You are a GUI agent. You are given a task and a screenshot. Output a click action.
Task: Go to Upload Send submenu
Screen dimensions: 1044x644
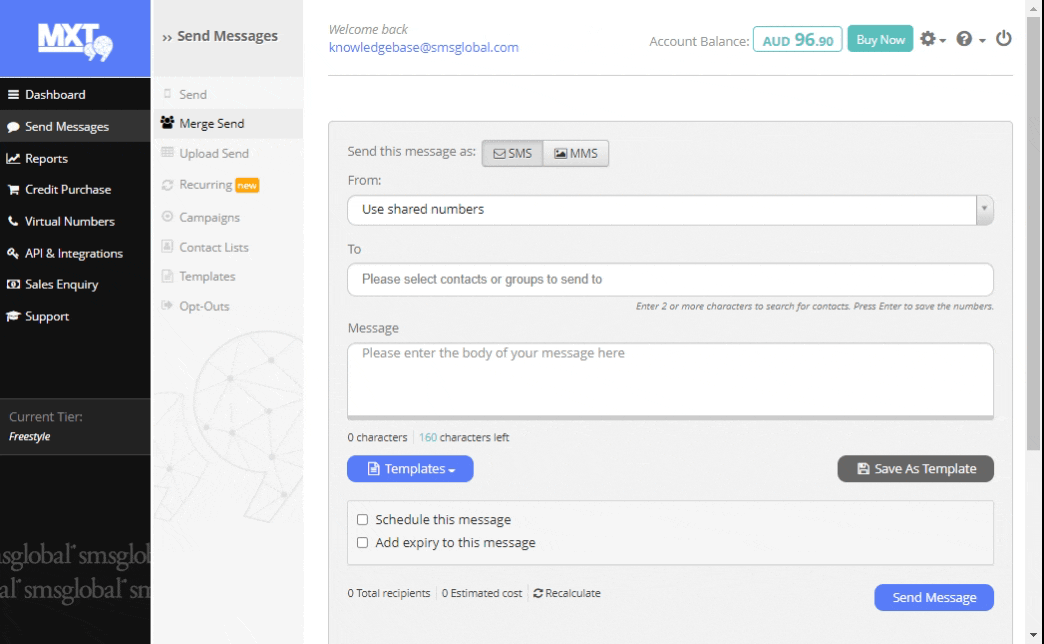pos(213,154)
